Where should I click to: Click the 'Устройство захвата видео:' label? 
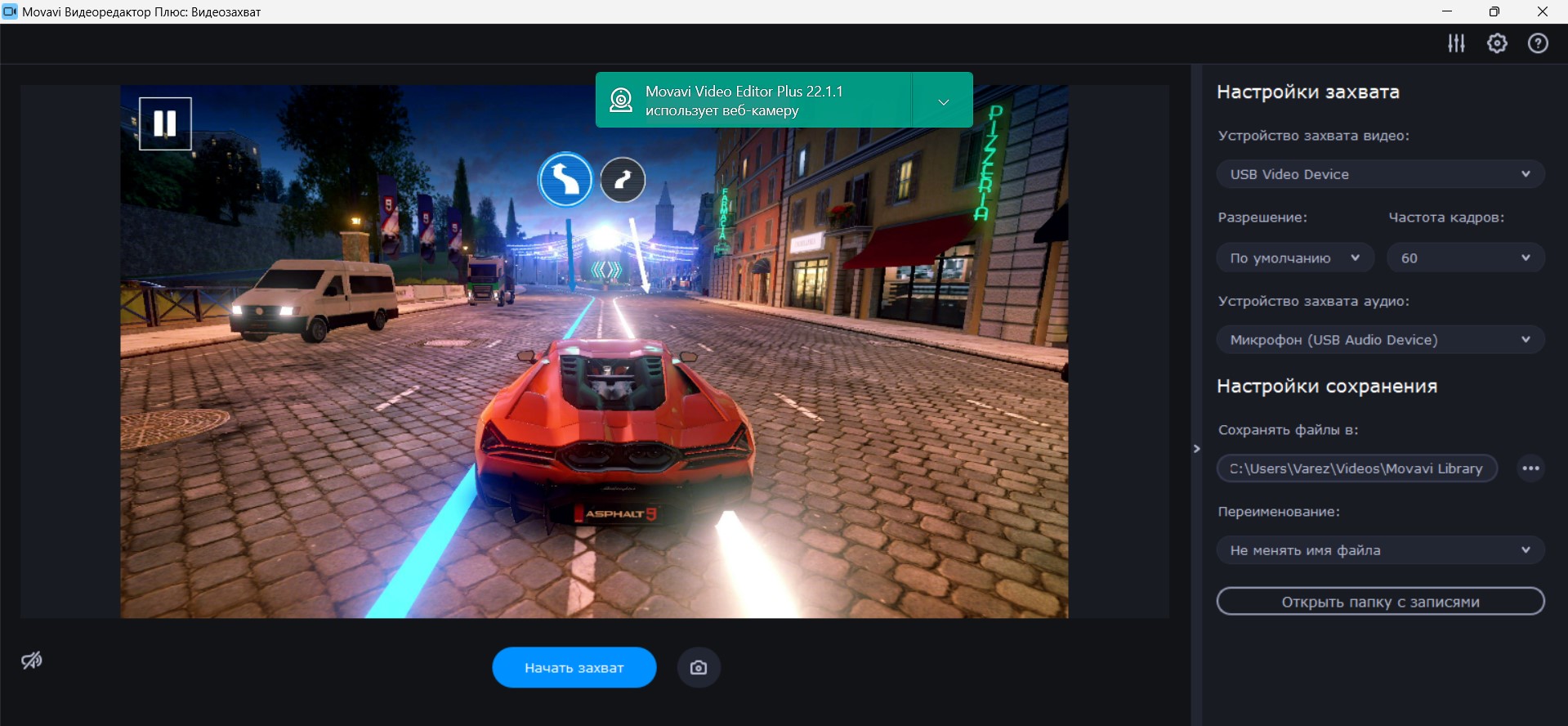tap(1313, 136)
